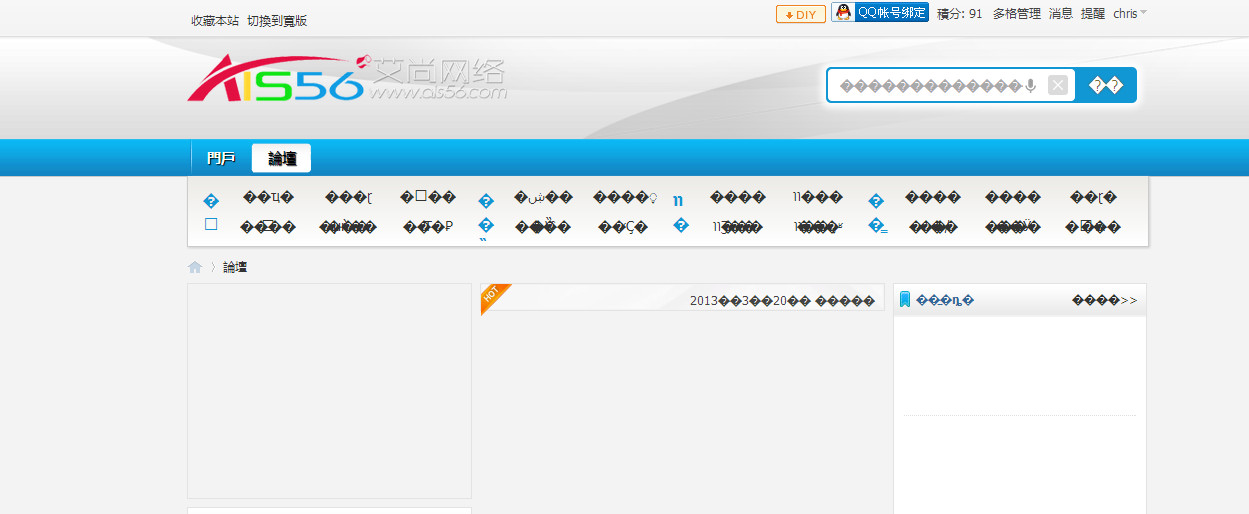
Task: Click the QQ penguin icon
Action: pyautogui.click(x=843, y=13)
